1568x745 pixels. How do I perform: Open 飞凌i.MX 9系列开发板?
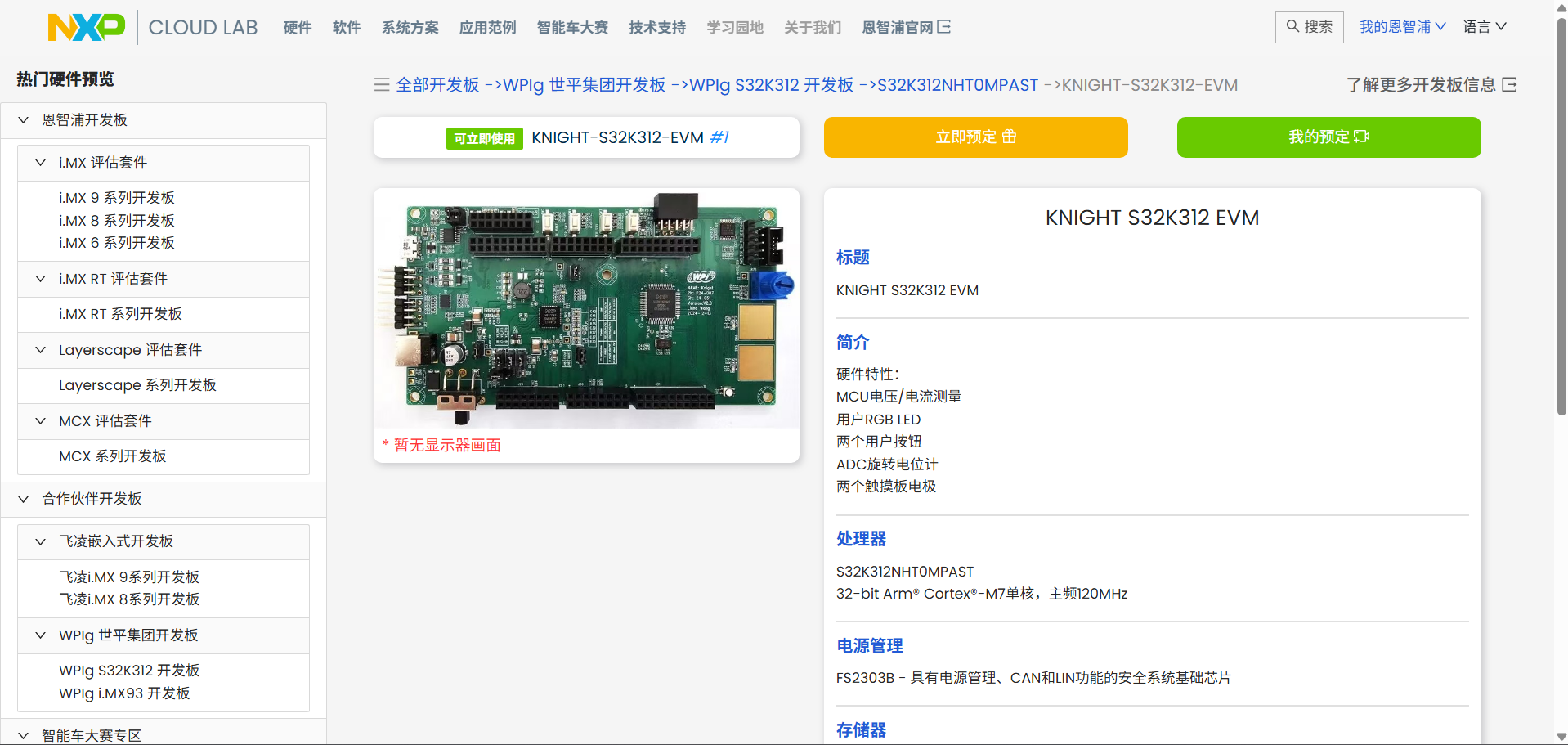click(129, 577)
